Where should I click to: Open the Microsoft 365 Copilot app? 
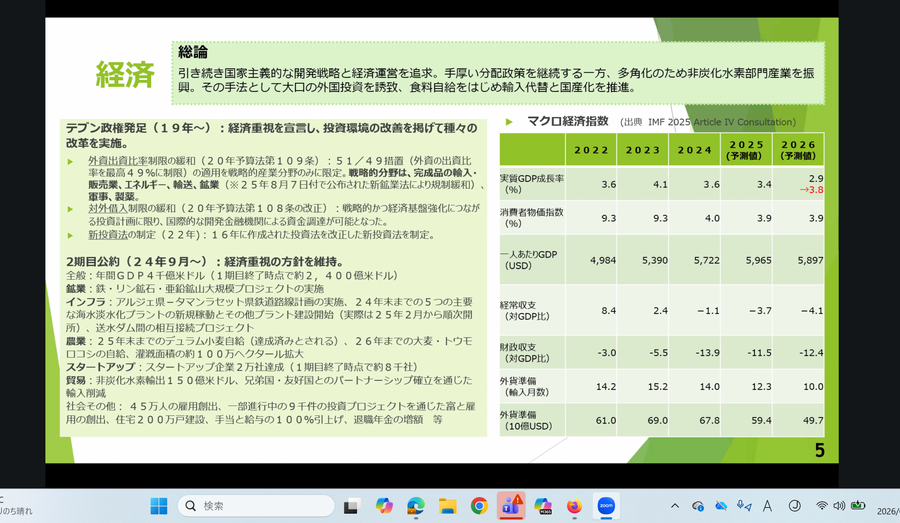(x=542, y=506)
